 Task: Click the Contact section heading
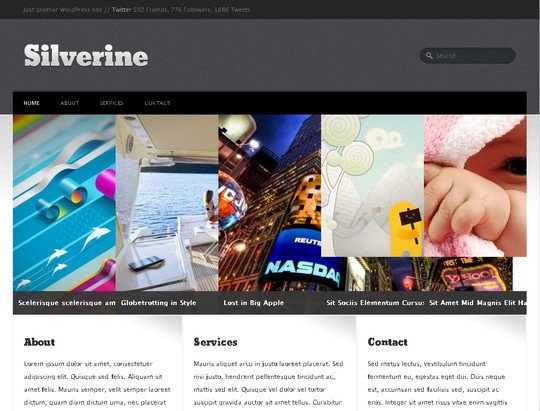(x=387, y=342)
